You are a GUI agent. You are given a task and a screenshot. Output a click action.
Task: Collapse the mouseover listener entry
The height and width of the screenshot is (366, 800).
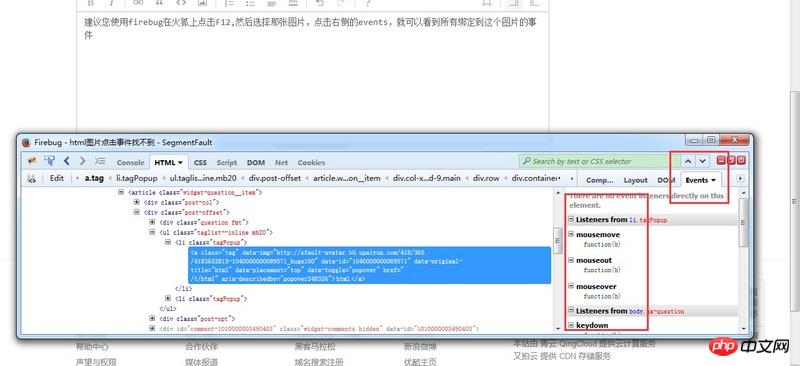point(571,286)
